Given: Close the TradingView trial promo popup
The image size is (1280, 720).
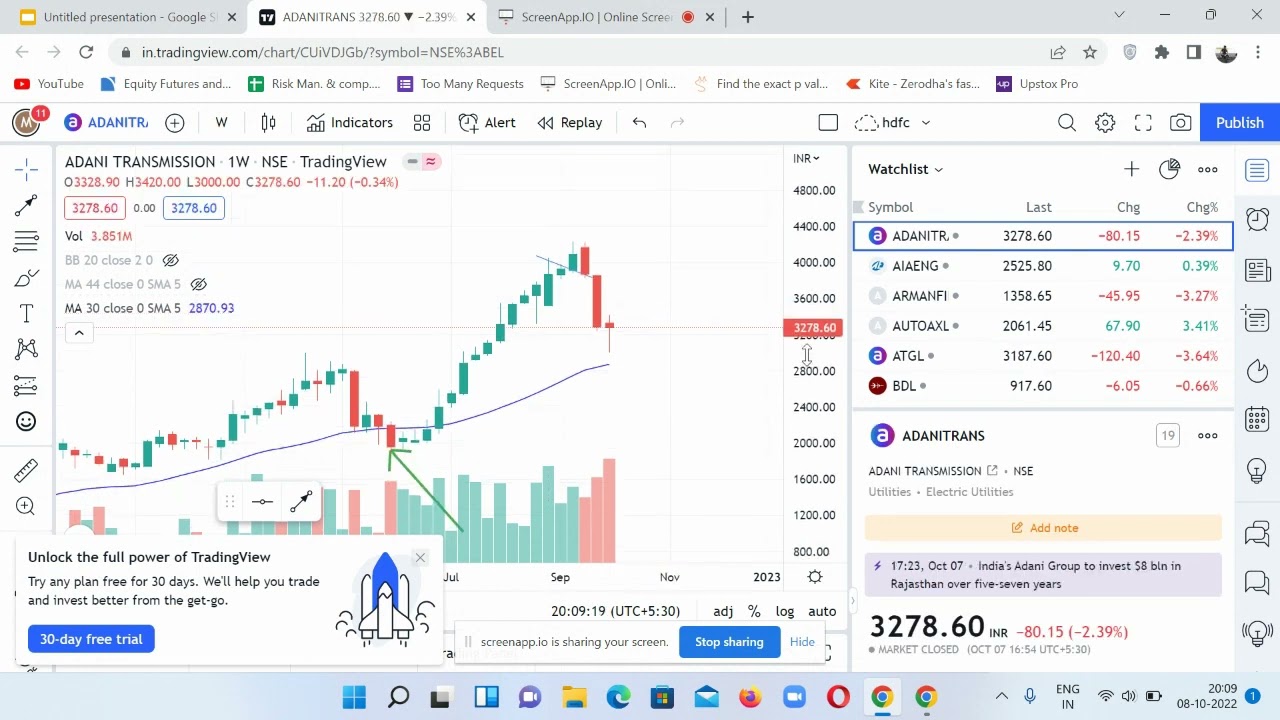Looking at the screenshot, I should (420, 557).
